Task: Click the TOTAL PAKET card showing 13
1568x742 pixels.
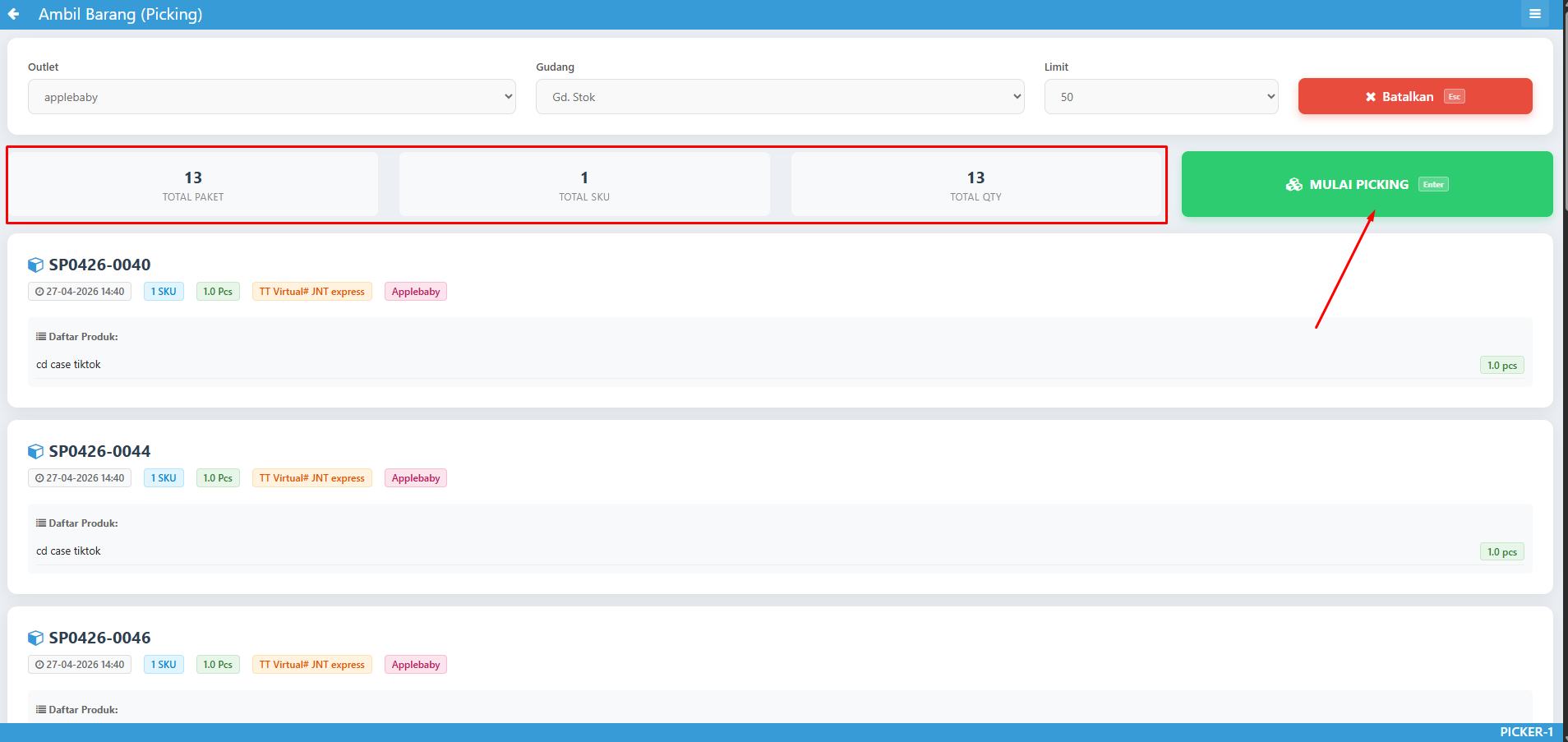Action: pos(193,185)
